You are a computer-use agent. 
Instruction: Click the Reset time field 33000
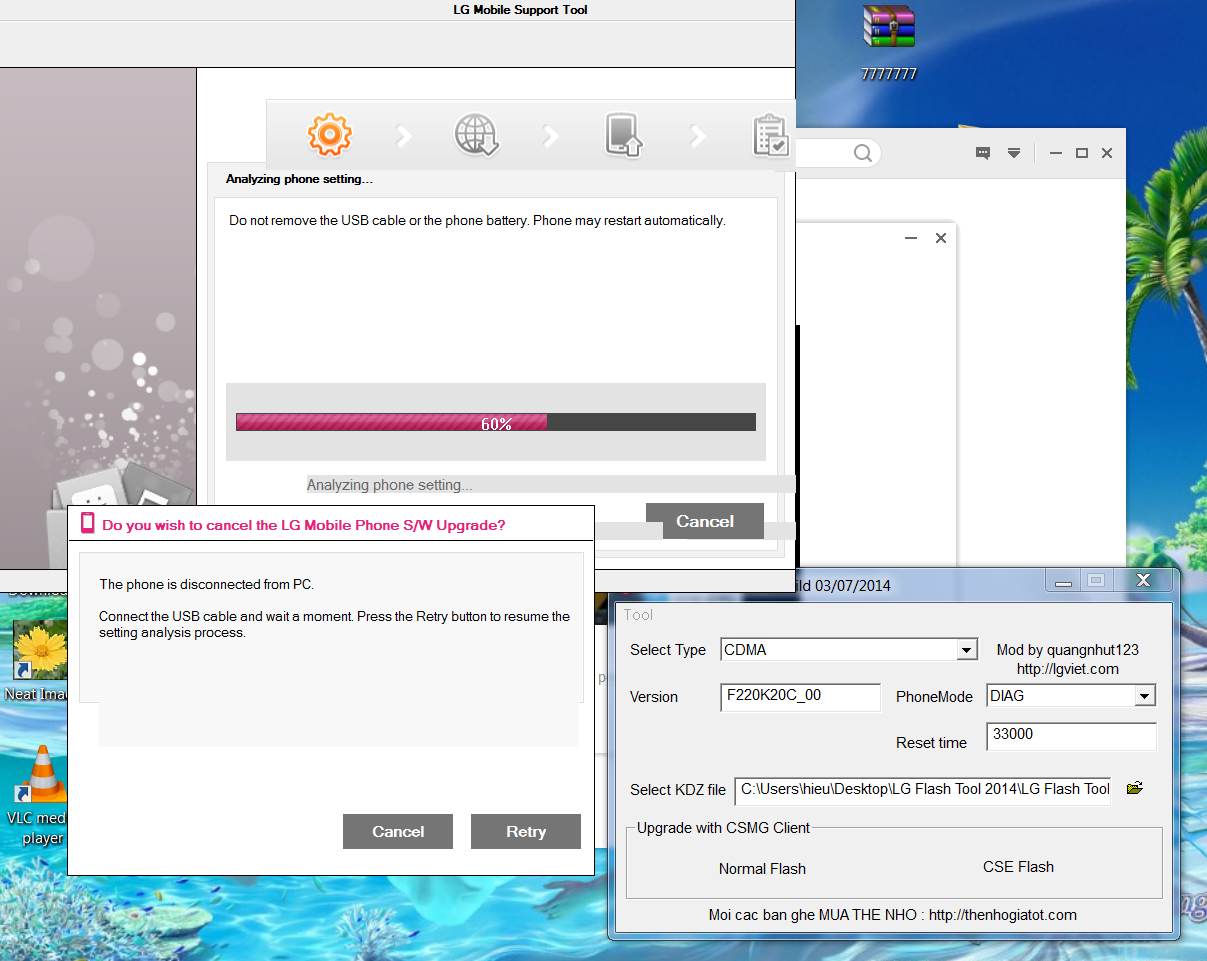1071,736
